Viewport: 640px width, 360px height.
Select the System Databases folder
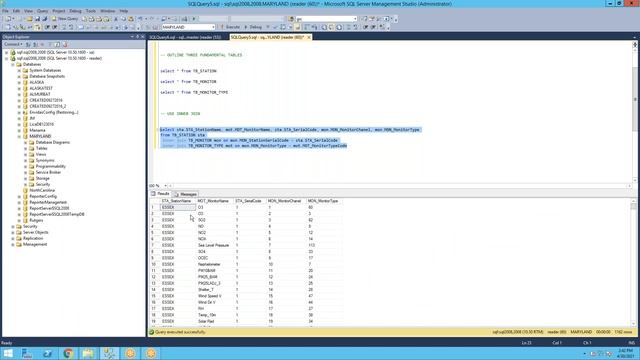(45, 71)
